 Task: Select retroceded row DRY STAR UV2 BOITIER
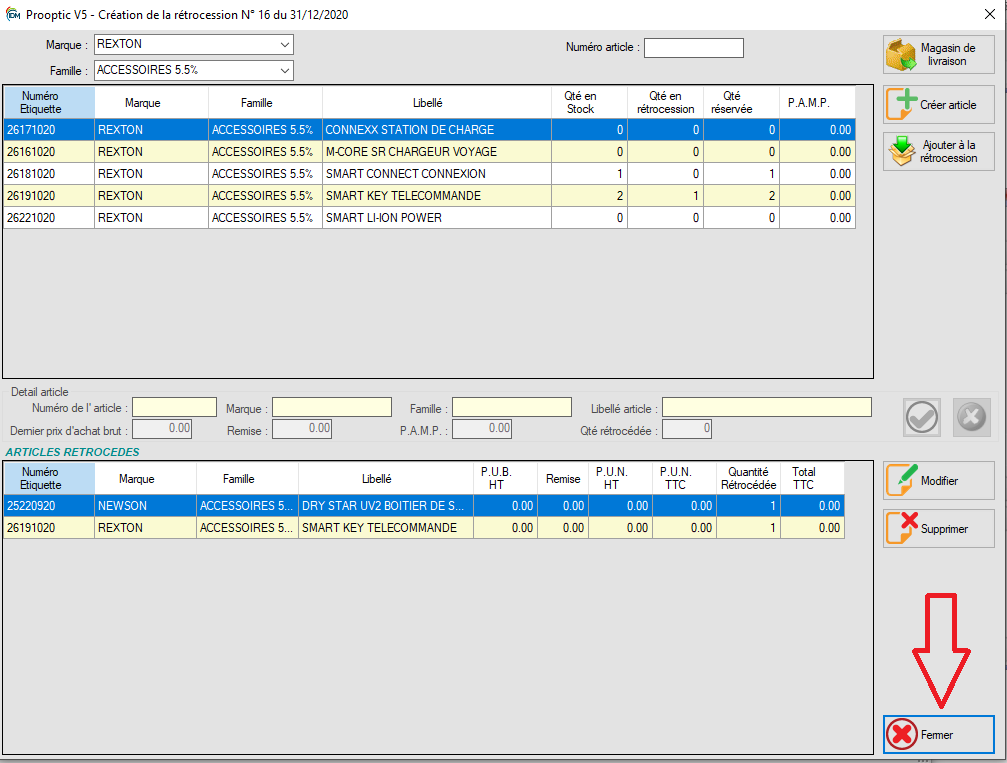pyautogui.click(x=424, y=506)
